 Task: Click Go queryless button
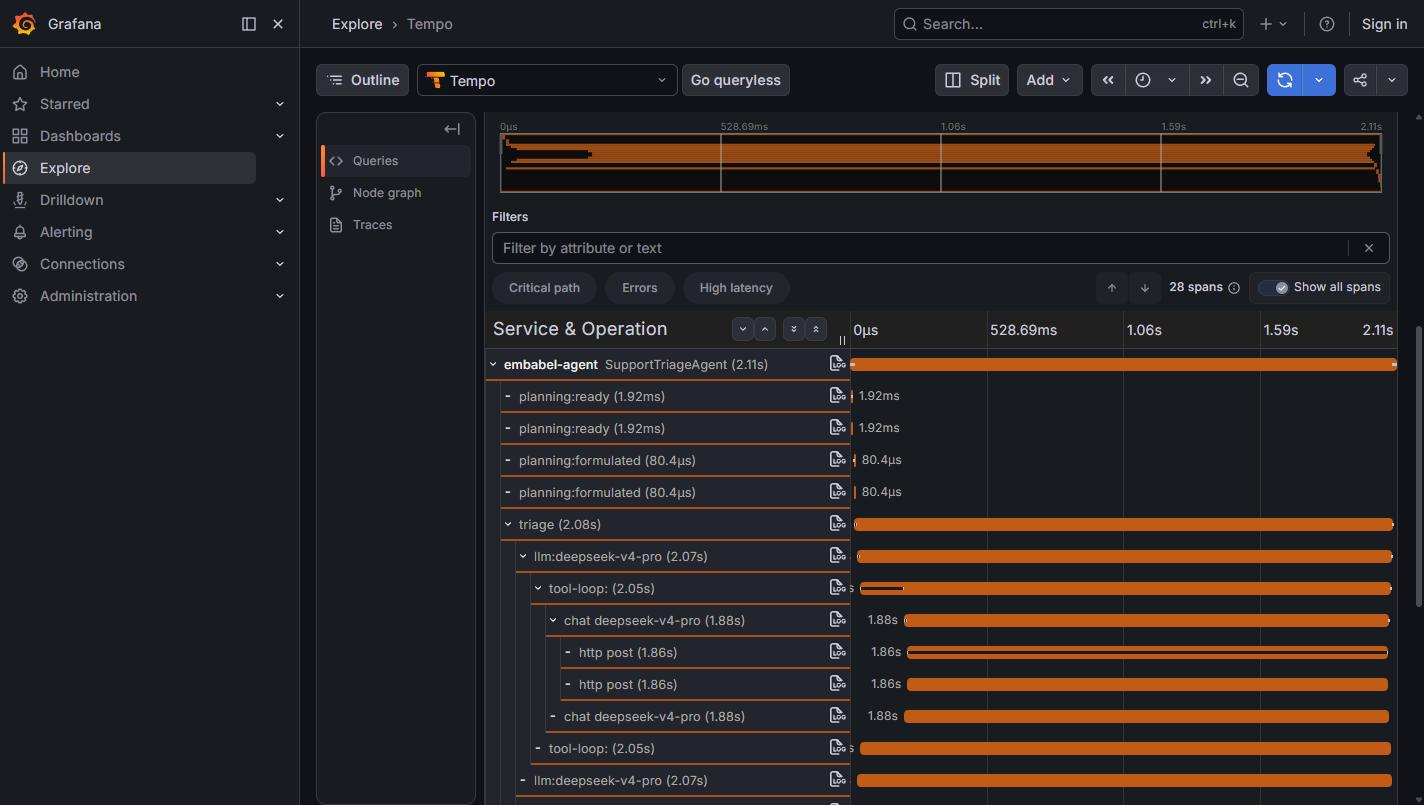(x=735, y=80)
